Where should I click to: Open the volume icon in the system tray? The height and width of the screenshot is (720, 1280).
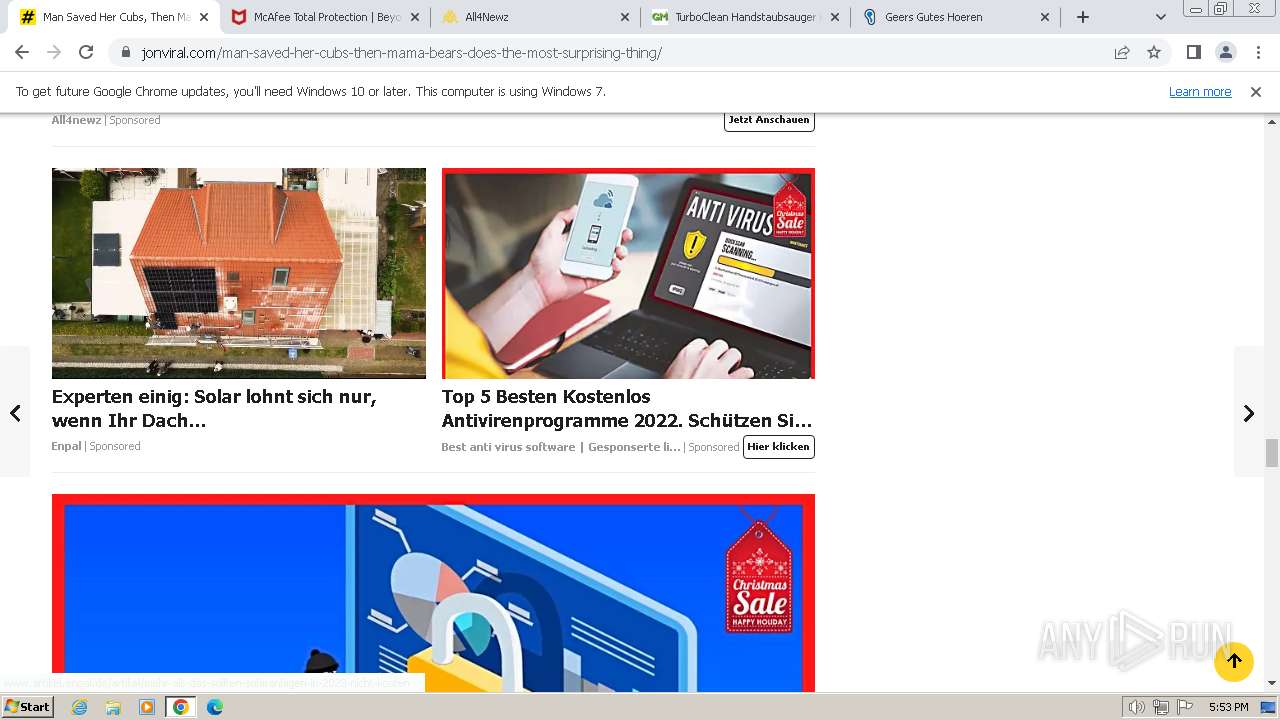pos(1137,707)
